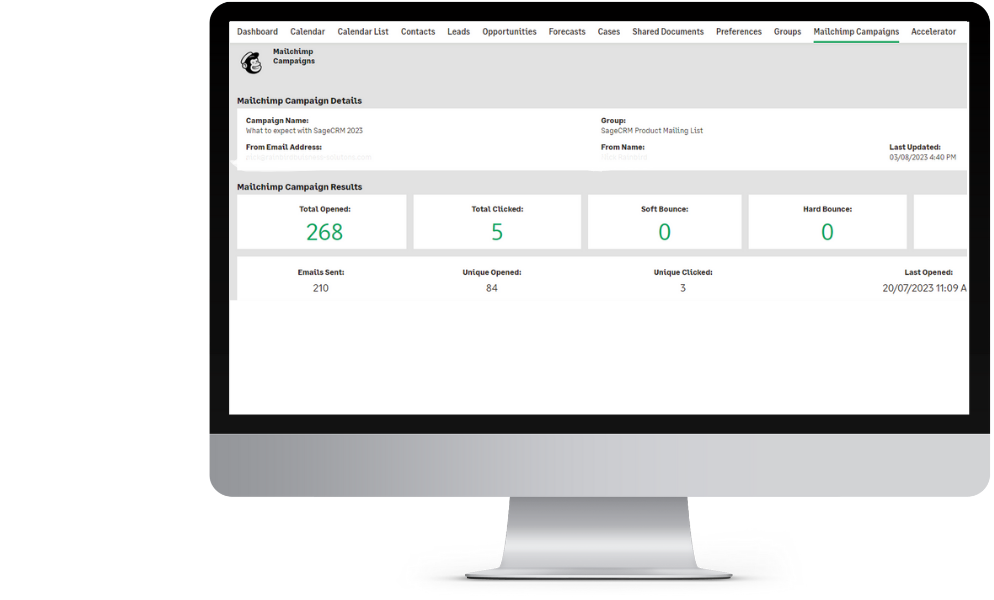
Task: Click the Mailchimp Campaigns heading beside the logo
Action: (294, 56)
